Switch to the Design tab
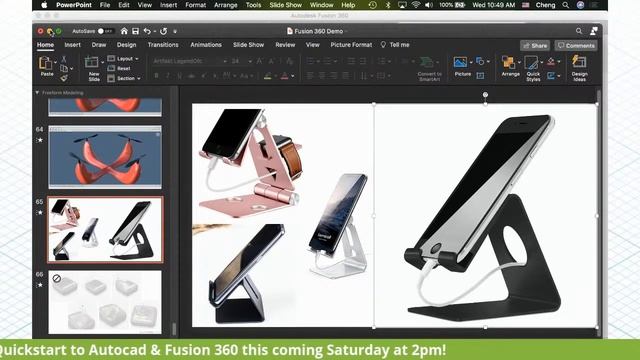The height and width of the screenshot is (360, 640). tap(127, 45)
